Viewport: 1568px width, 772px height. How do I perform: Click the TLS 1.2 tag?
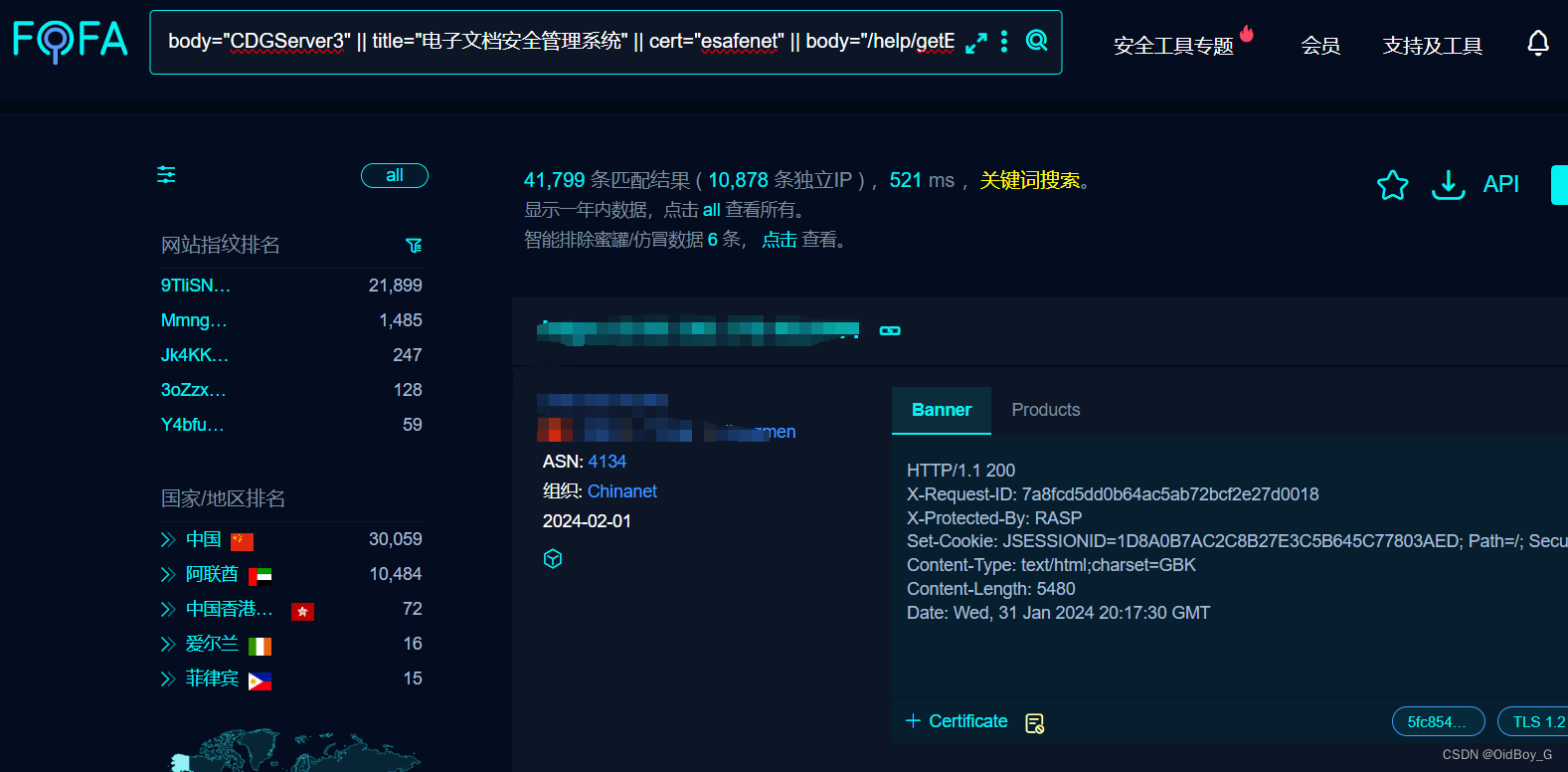coord(1535,722)
